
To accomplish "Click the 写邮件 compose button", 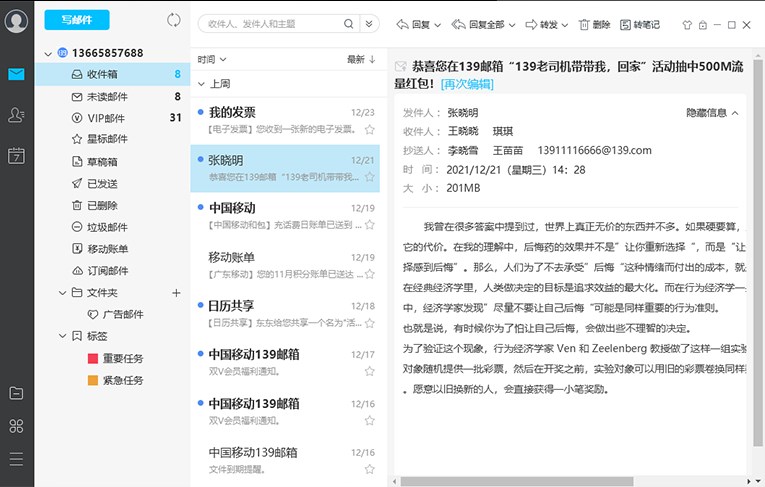I will pos(77,20).
